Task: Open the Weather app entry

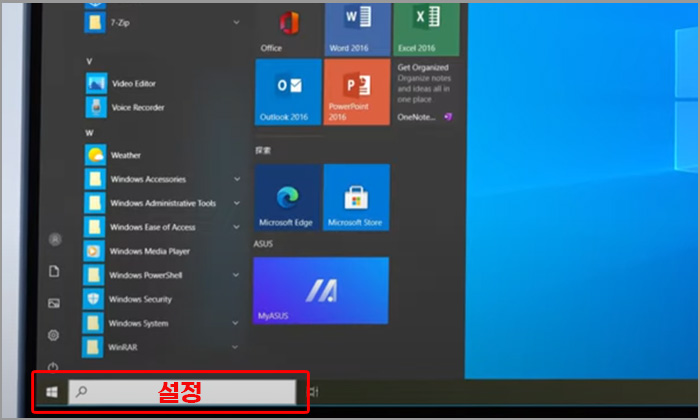Action: tap(125, 155)
